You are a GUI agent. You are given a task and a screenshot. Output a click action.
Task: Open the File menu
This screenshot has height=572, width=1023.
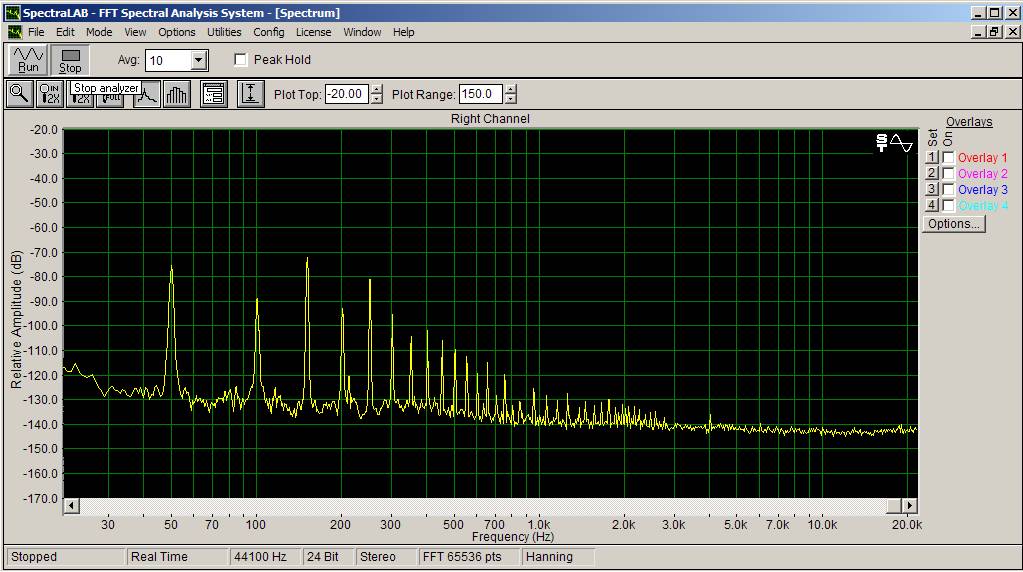click(36, 32)
